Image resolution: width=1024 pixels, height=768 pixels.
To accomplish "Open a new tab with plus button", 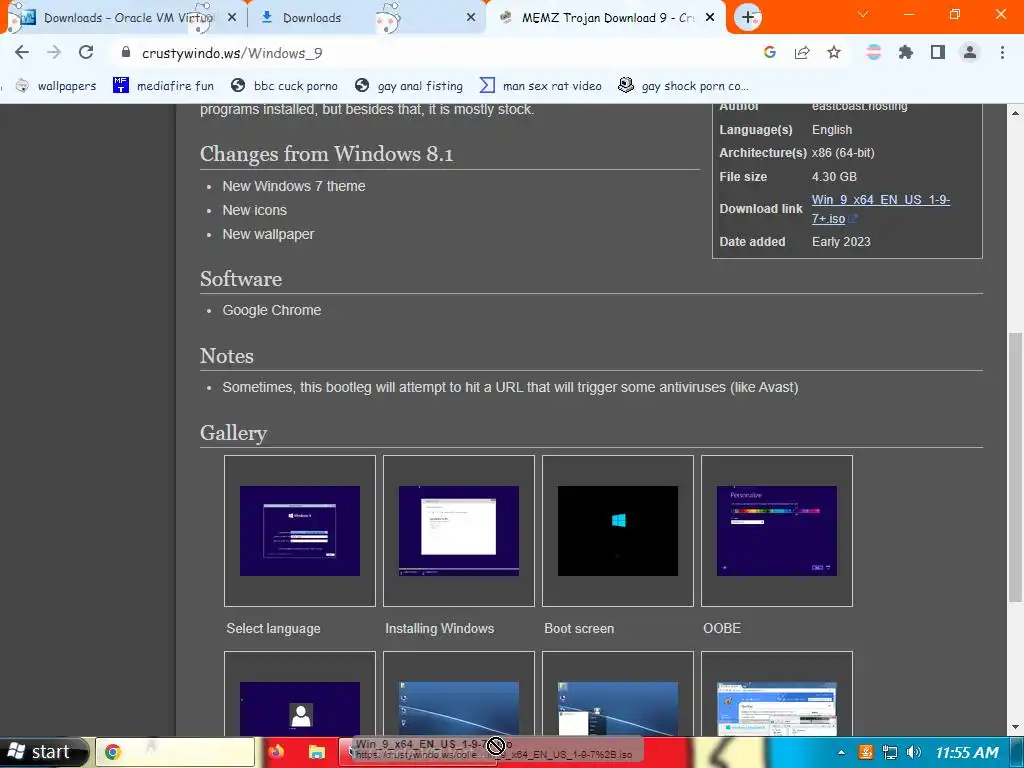I will click(x=748, y=17).
